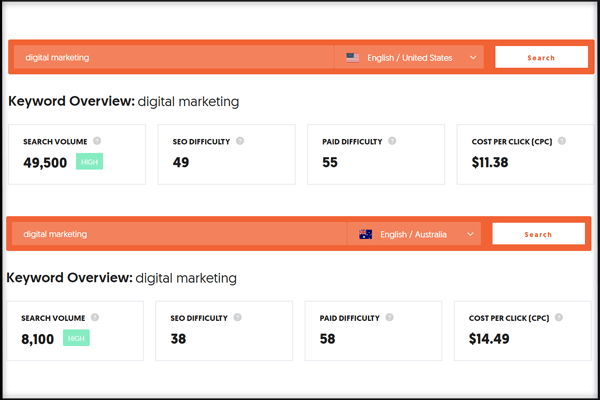This screenshot has width=600, height=400.
Task: Click the Cost Per Click help icon above $14.49
Action: tap(559, 317)
